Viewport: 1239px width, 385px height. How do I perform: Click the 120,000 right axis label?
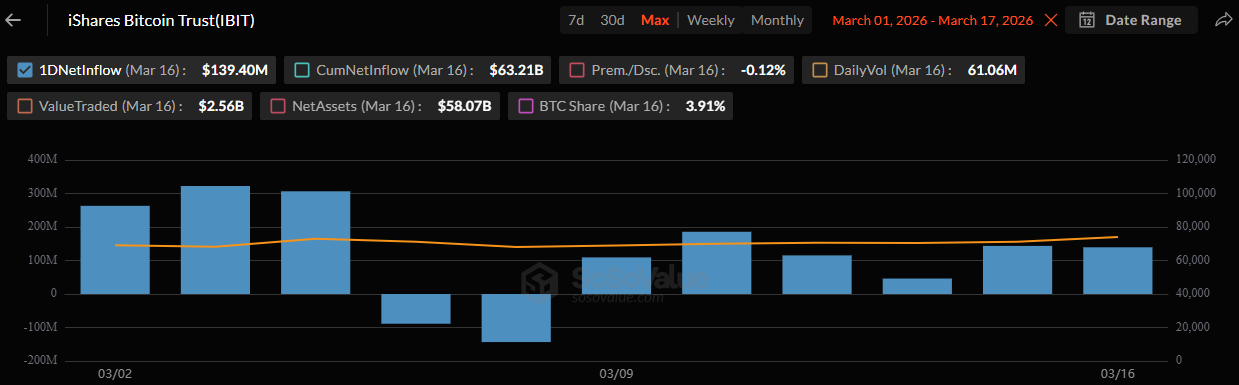coord(1195,160)
